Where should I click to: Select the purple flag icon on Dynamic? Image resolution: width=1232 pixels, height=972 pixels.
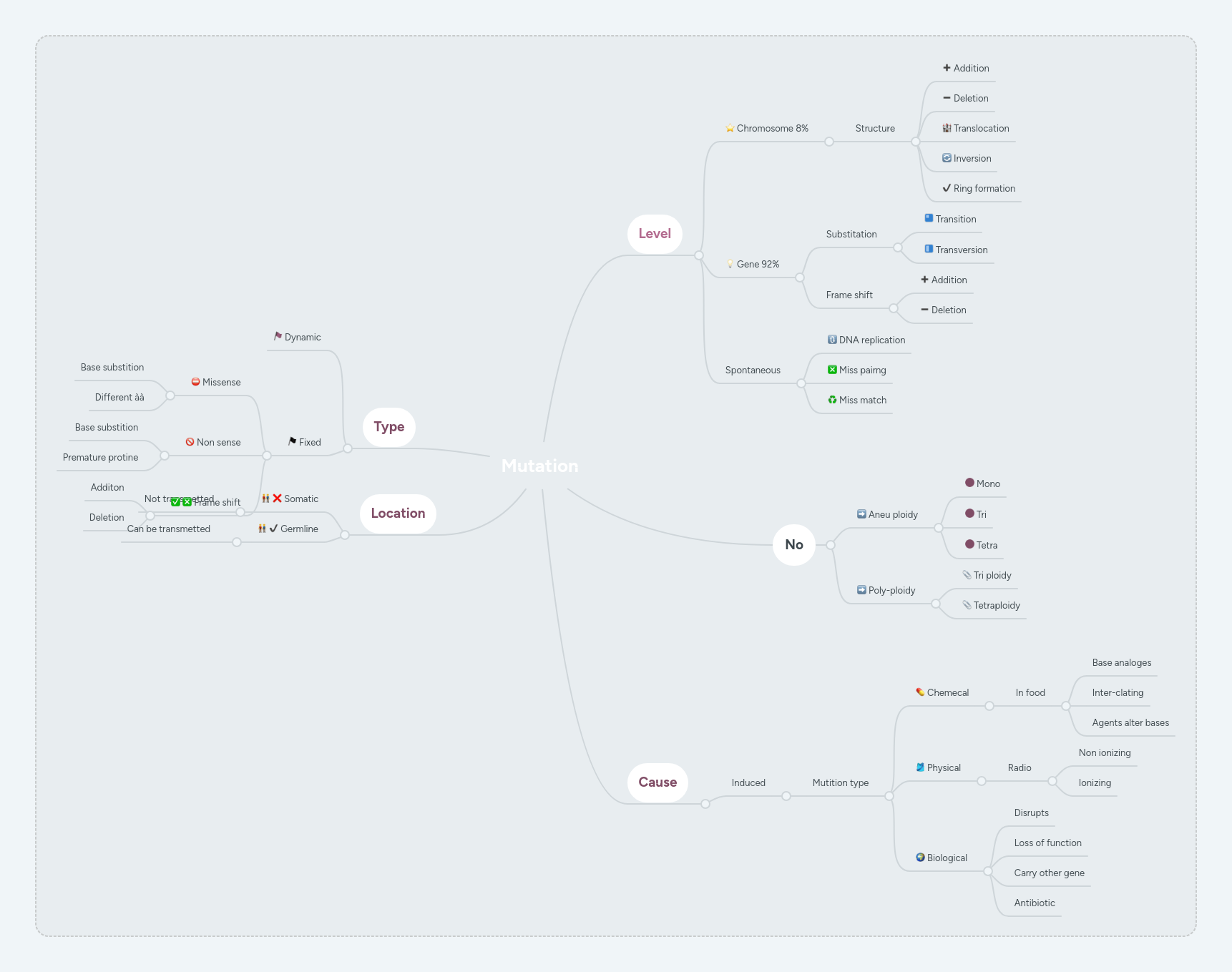[278, 336]
